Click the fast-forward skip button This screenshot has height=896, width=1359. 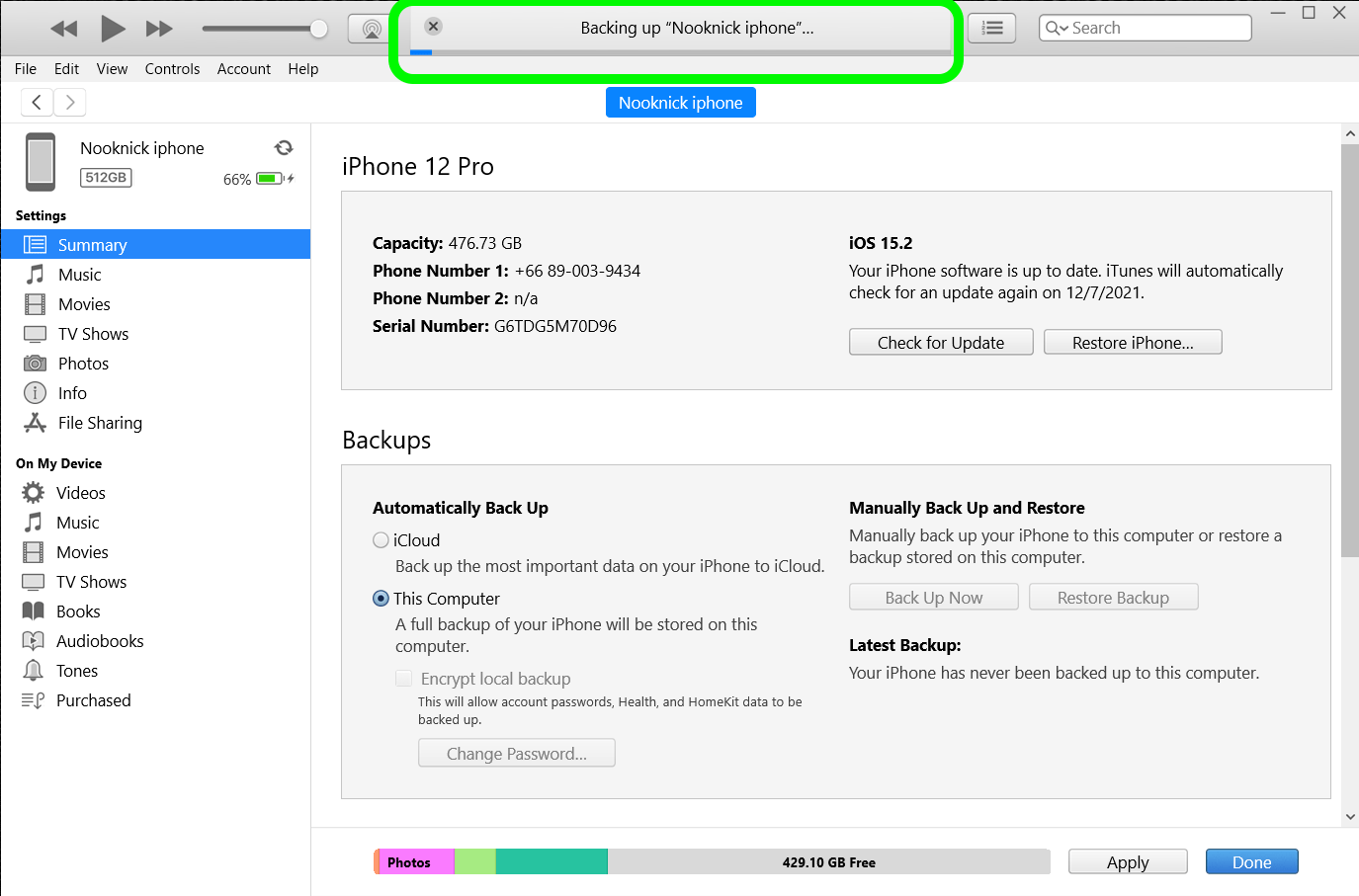[159, 29]
